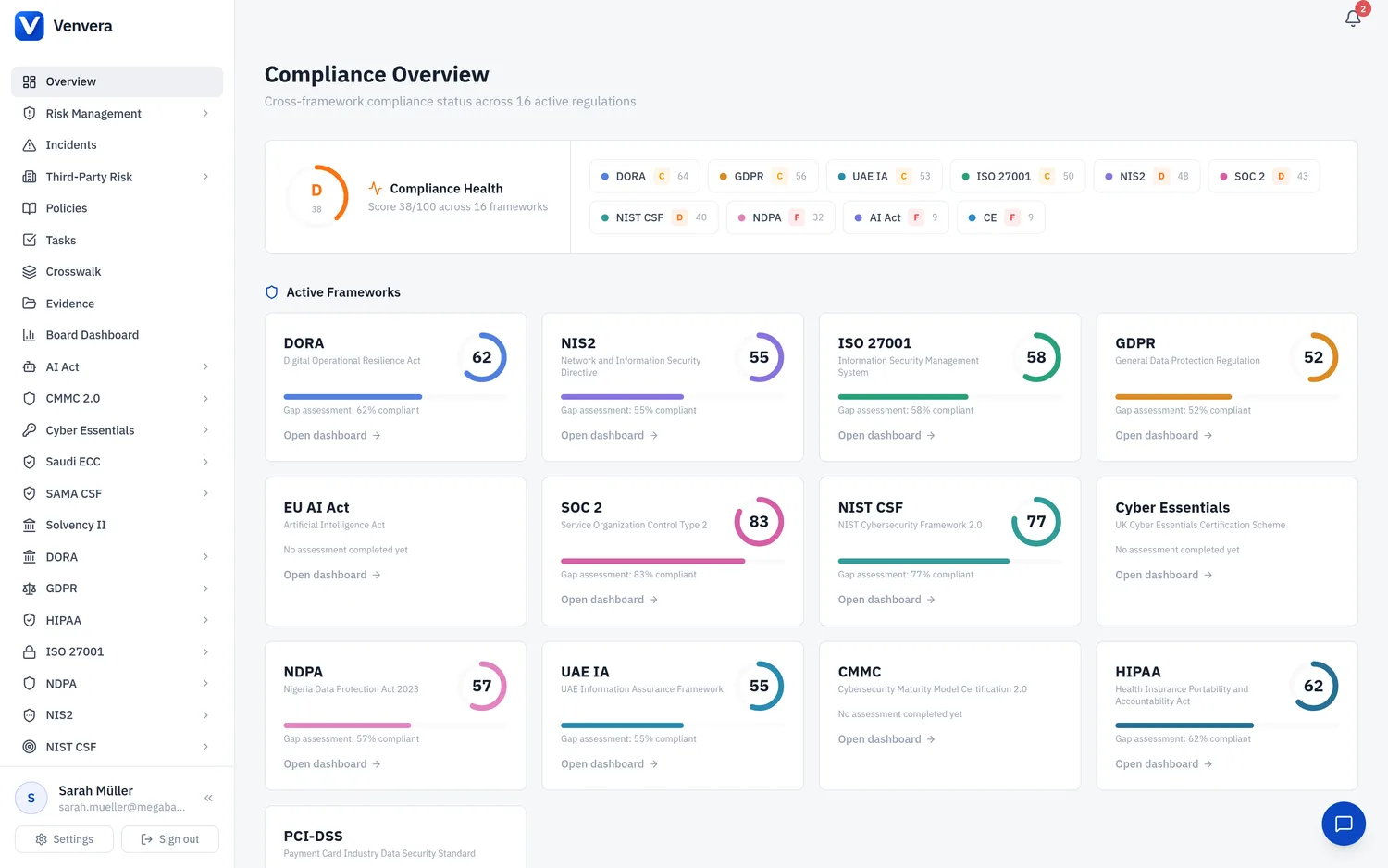Screen dimensions: 1388x868
Task: Click the Board Dashboard chart icon
Action: pyautogui.click(x=30, y=335)
